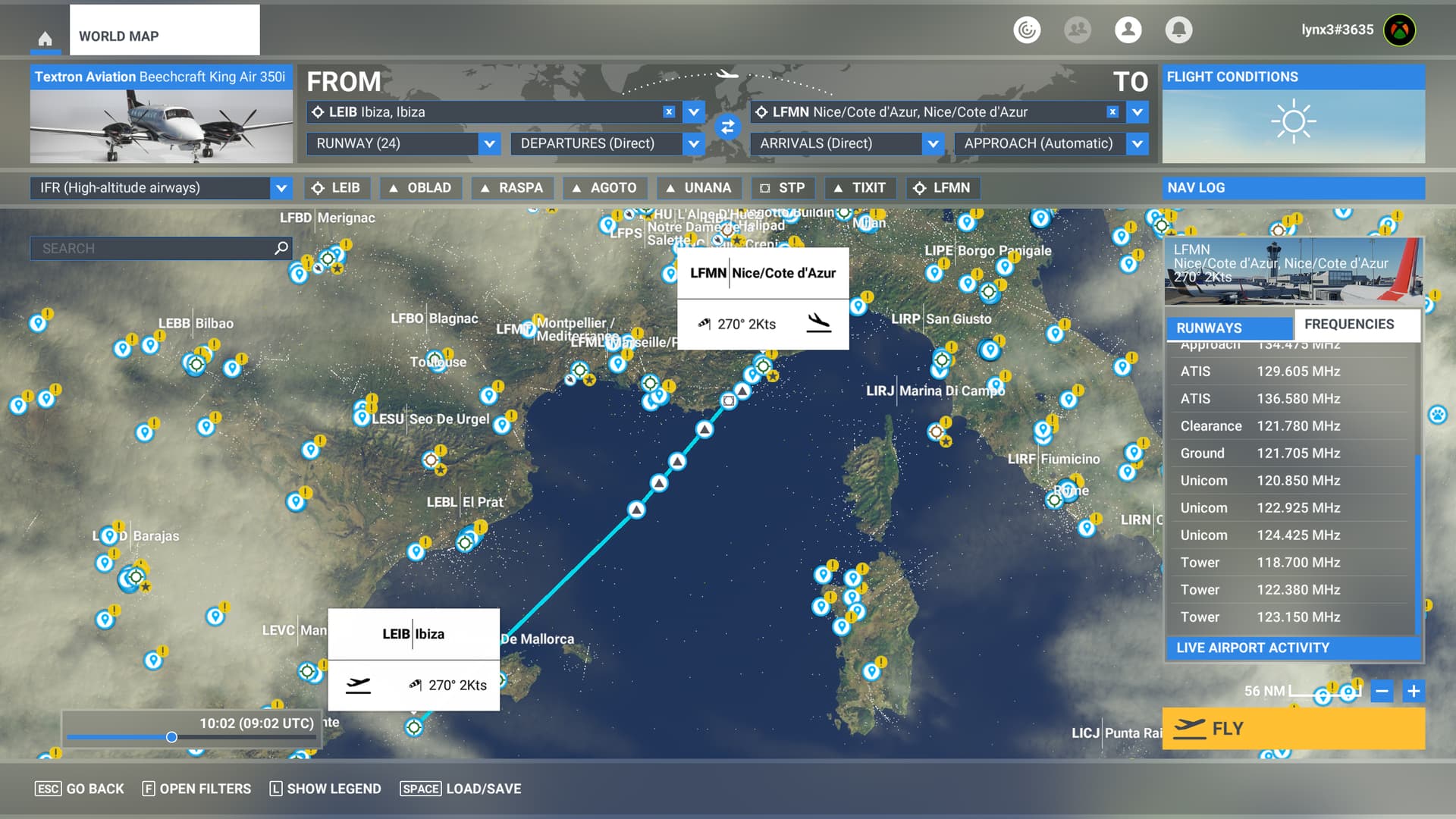Expand the APPROACH (Automatic) dropdown
Image resolution: width=1456 pixels, height=819 pixels.
coord(1136,143)
